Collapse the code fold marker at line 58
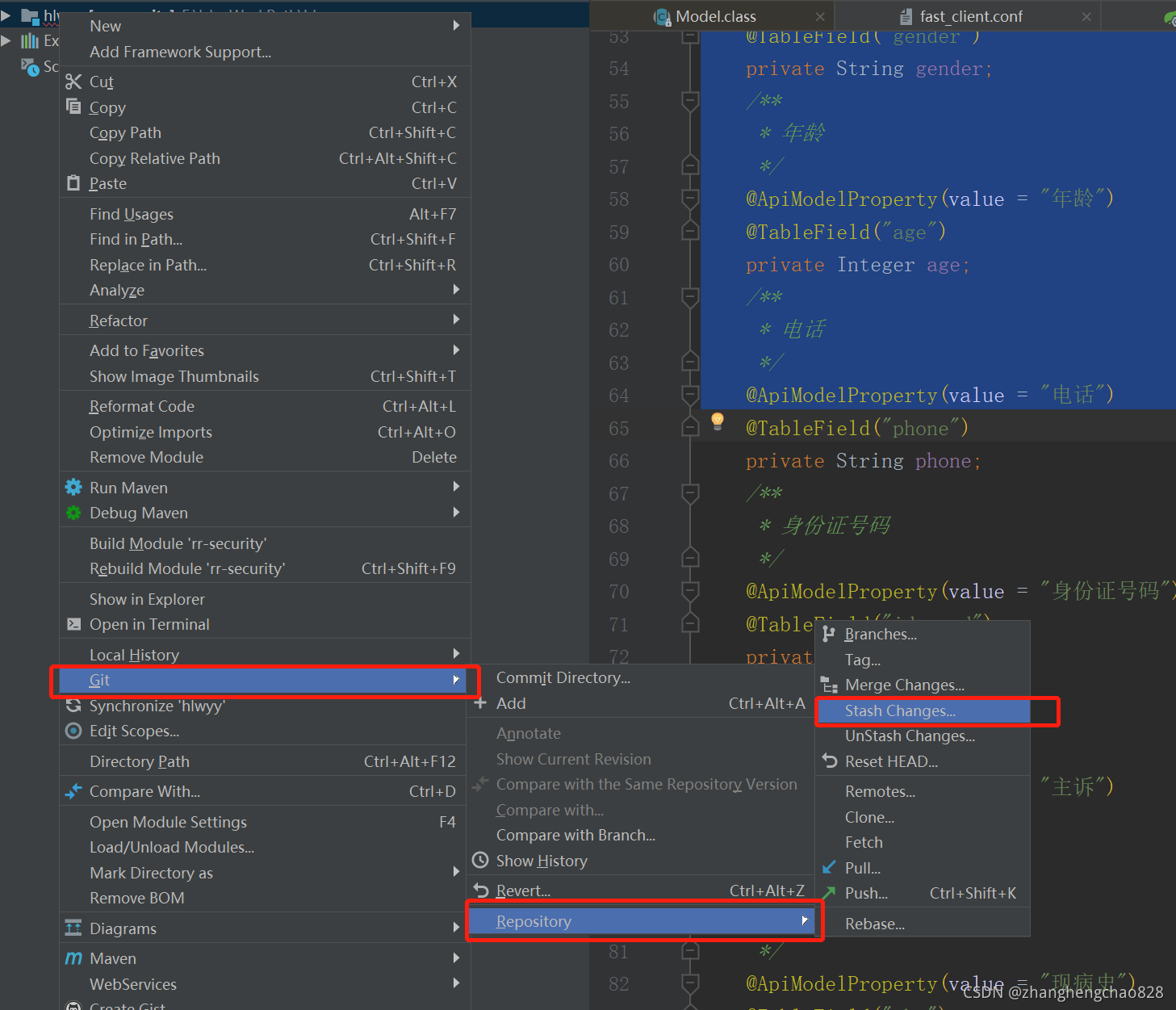 click(x=690, y=199)
